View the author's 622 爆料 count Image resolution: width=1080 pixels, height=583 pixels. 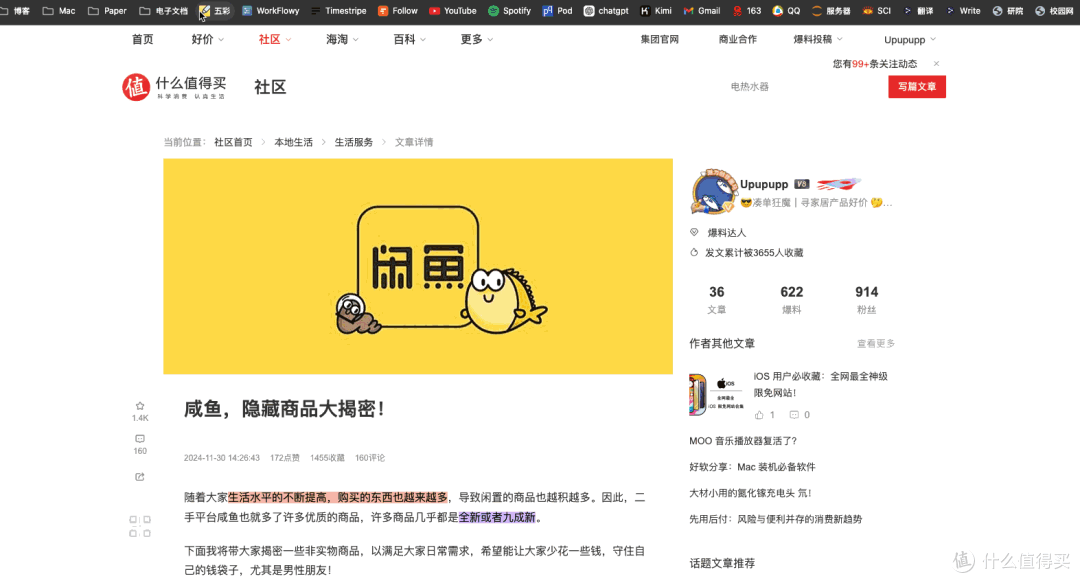pyautogui.click(x=791, y=300)
